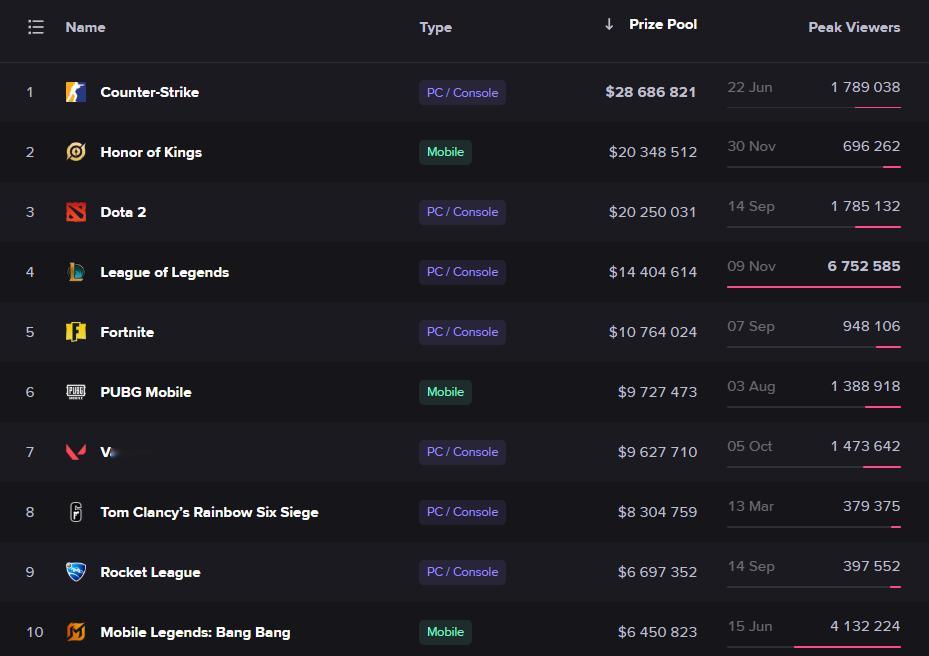Click the Fortnite yellow F icon
The image size is (929, 656).
pyautogui.click(x=76, y=332)
